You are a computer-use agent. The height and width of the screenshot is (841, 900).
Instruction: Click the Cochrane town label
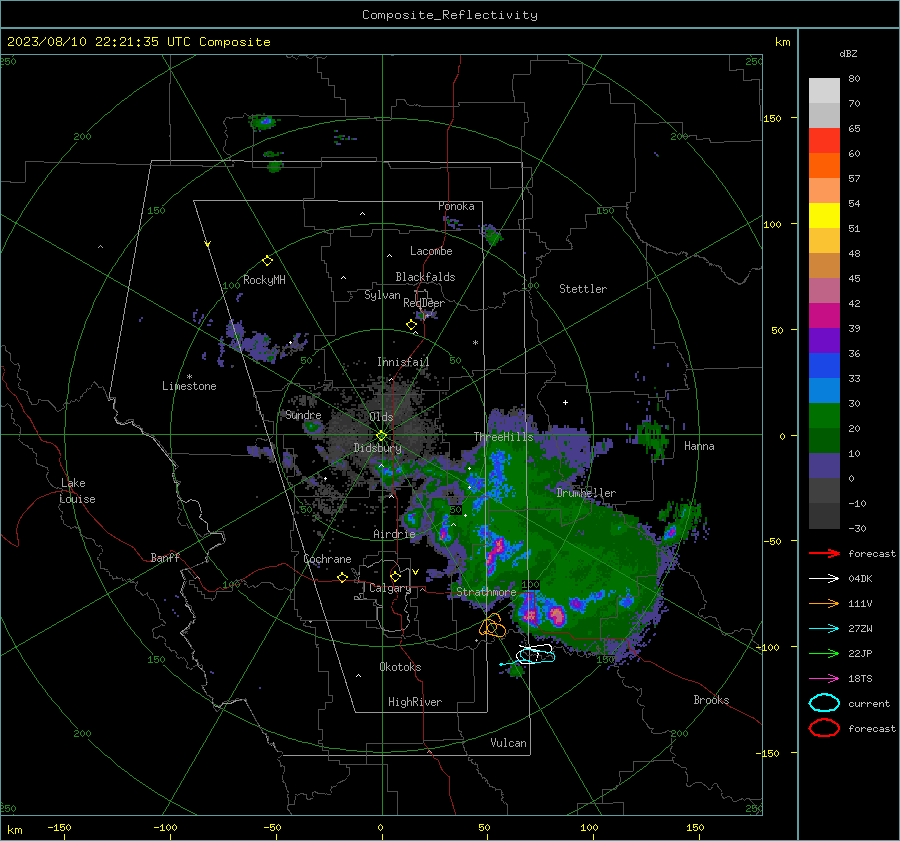327,559
